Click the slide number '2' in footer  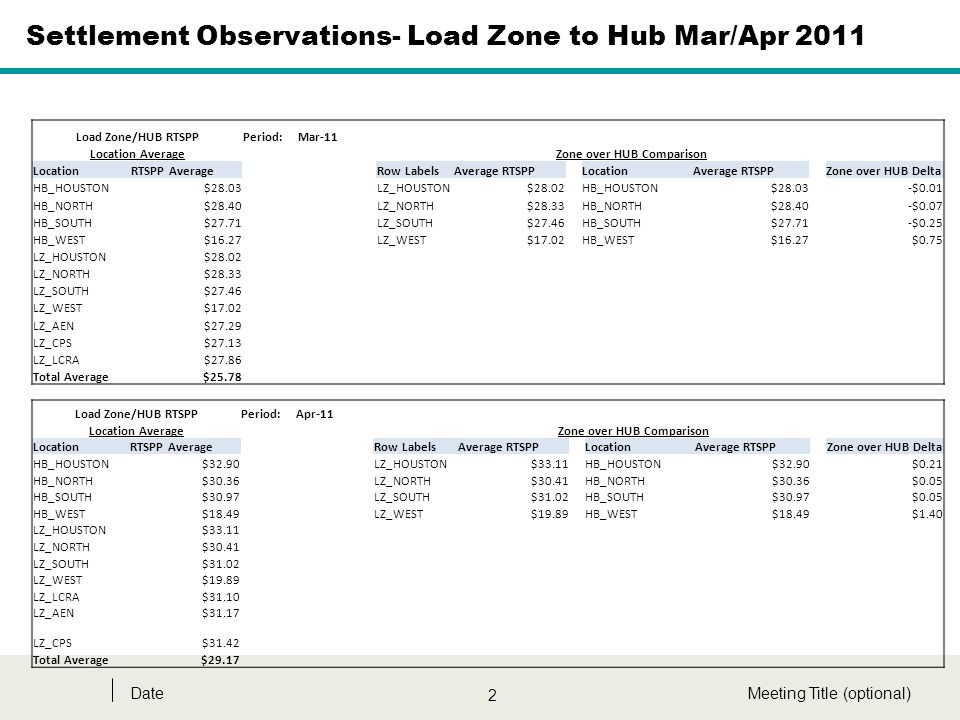(492, 695)
